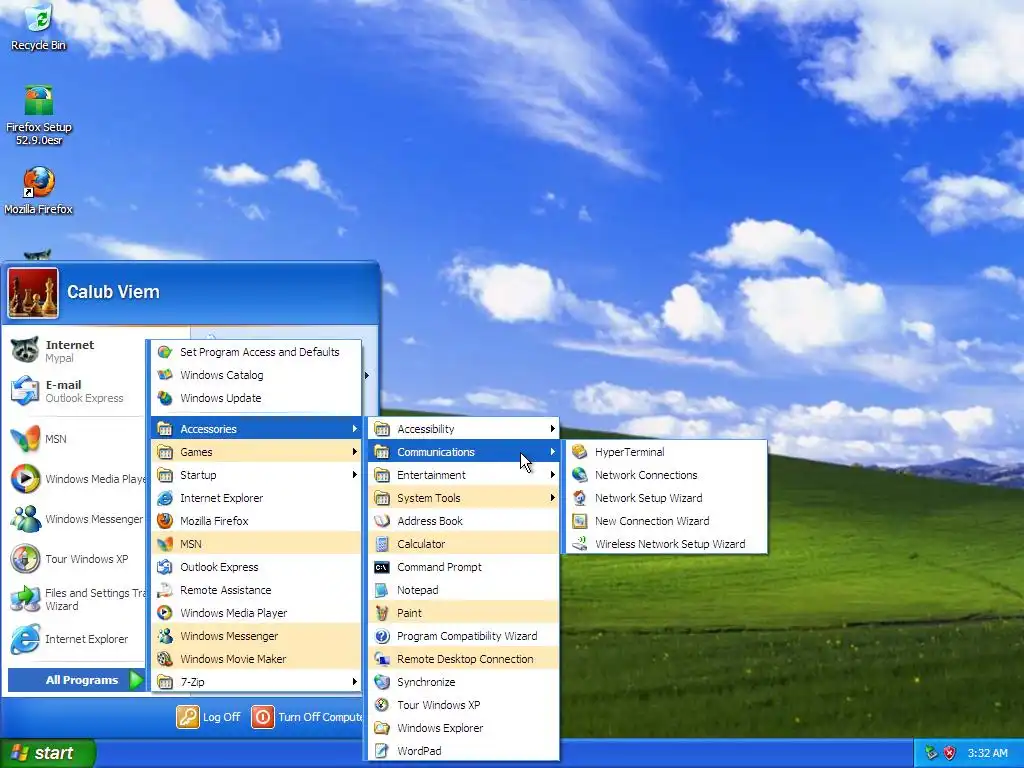The width and height of the screenshot is (1024, 768).
Task: Expand the Startup submenu arrow
Action: click(x=355, y=475)
